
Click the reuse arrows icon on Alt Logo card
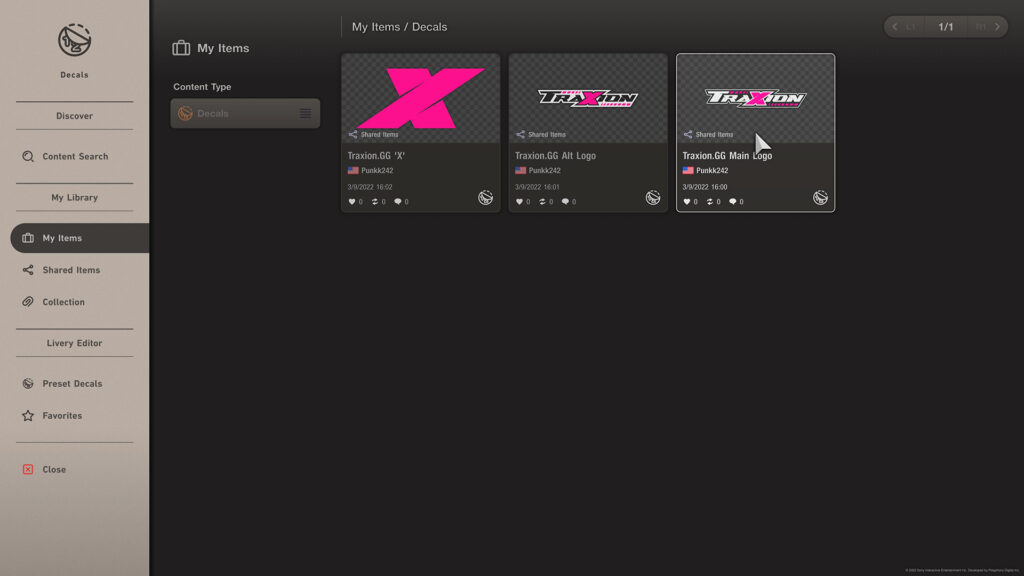(x=542, y=202)
